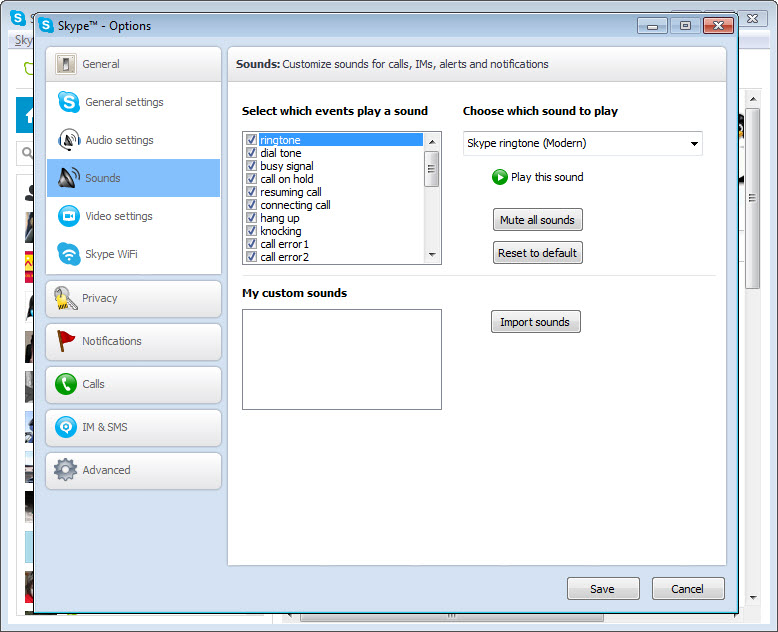Click the speaker icon beside Sounds
The height and width of the screenshot is (632, 778).
(x=68, y=178)
